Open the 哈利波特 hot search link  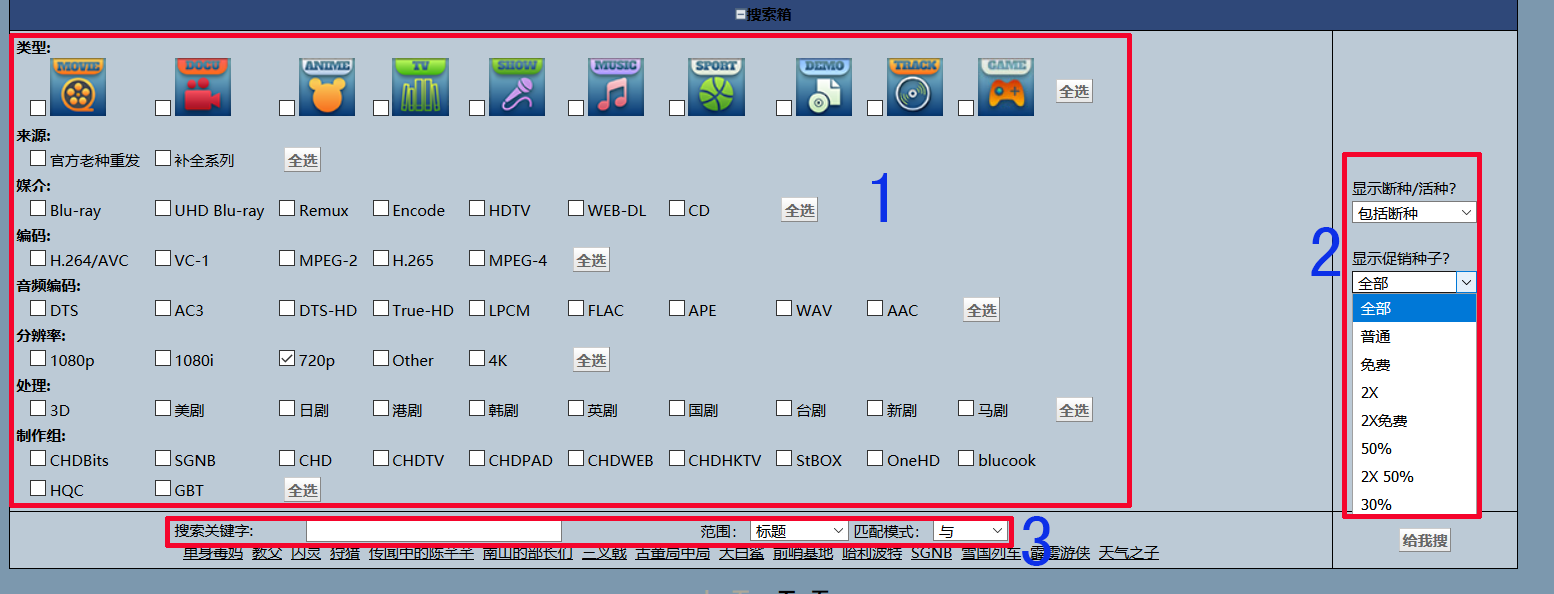point(872,552)
